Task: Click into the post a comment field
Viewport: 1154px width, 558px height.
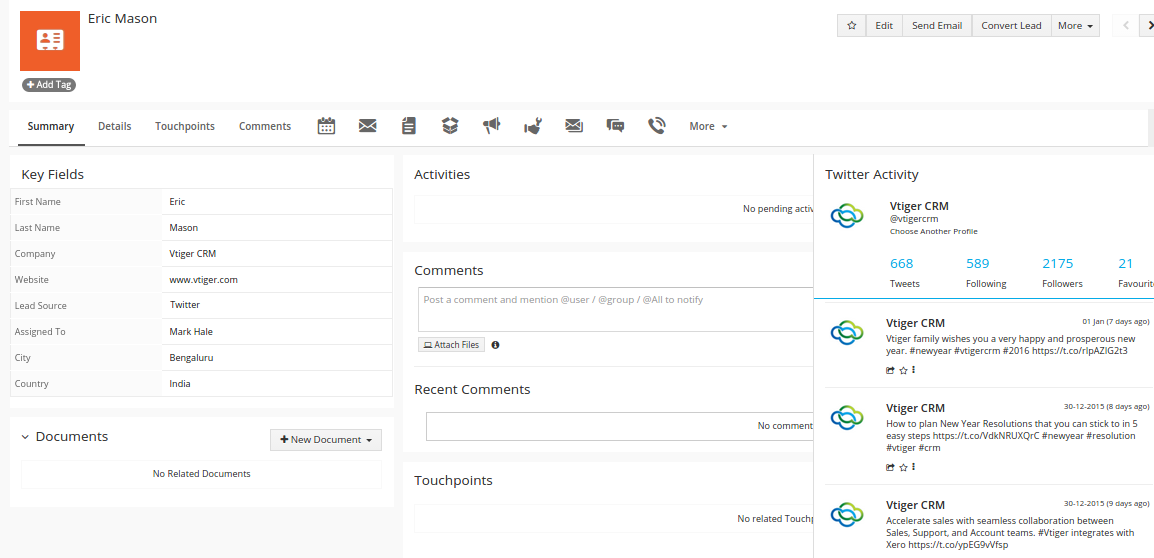Action: [x=615, y=309]
